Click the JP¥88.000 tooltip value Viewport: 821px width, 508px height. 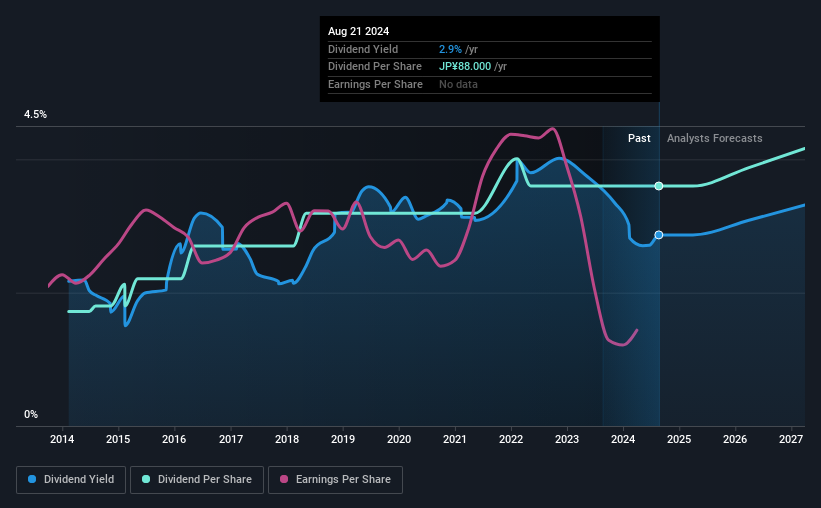(465, 67)
